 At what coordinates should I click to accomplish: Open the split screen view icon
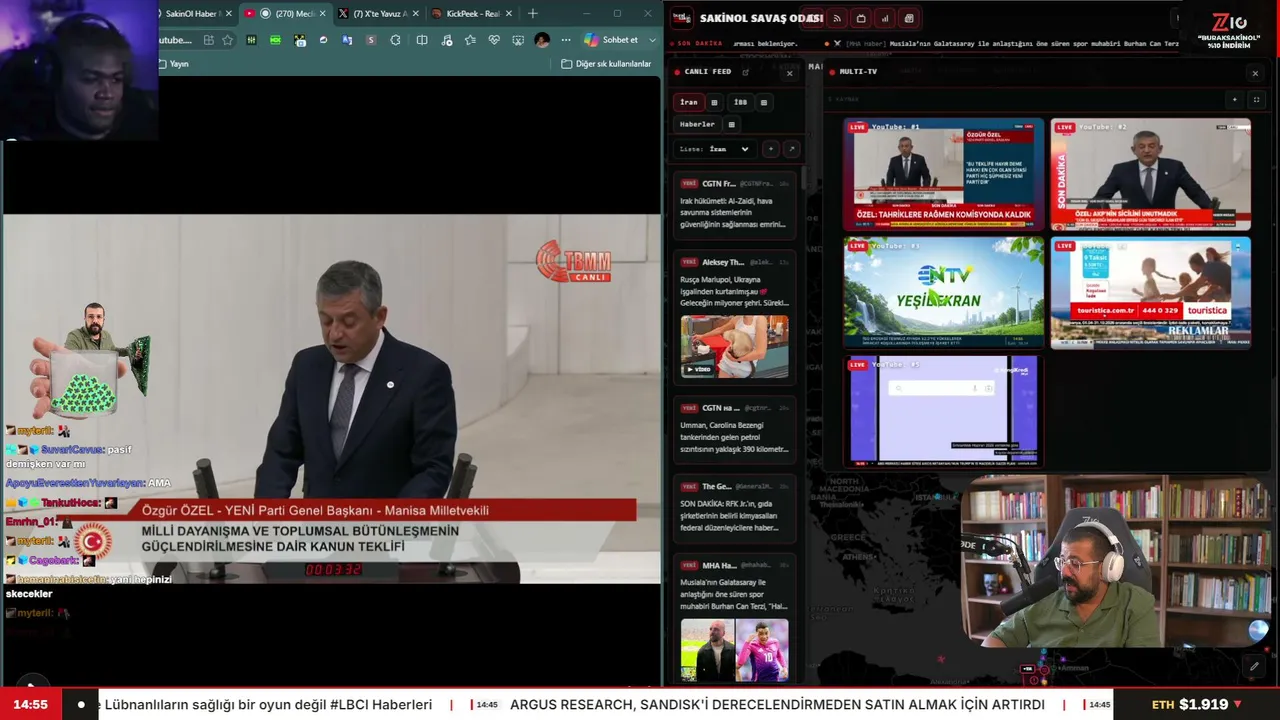pos(422,40)
